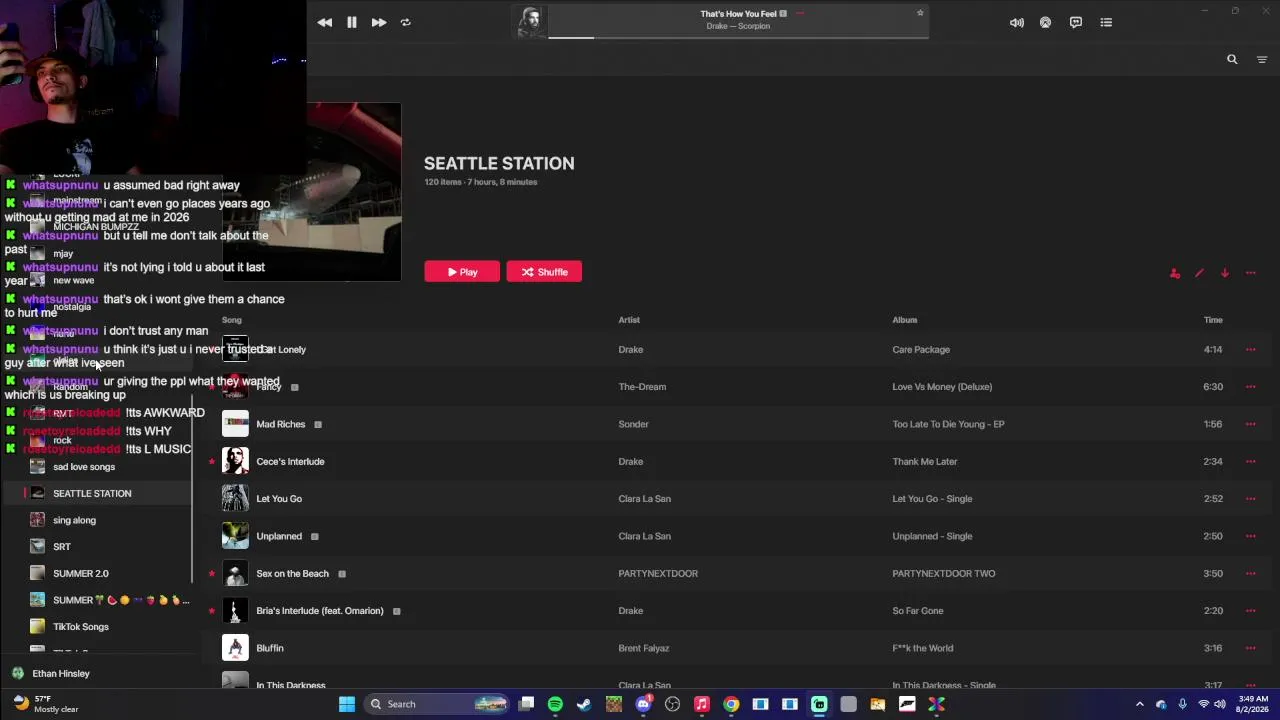Select the song Cece's Interlude
1280x720 pixels.
(x=290, y=462)
